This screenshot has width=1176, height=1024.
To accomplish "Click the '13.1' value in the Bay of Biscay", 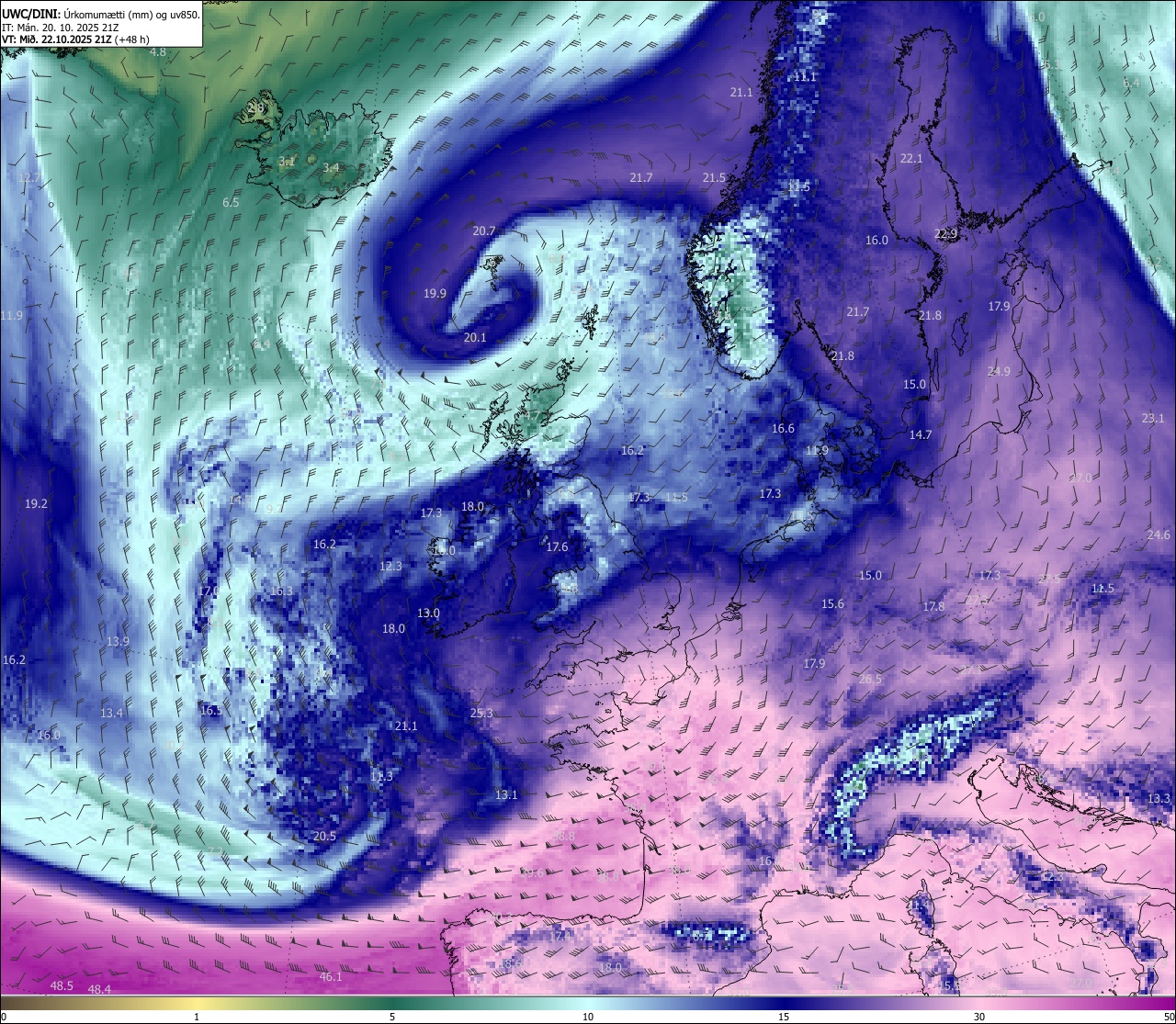I will [506, 795].
